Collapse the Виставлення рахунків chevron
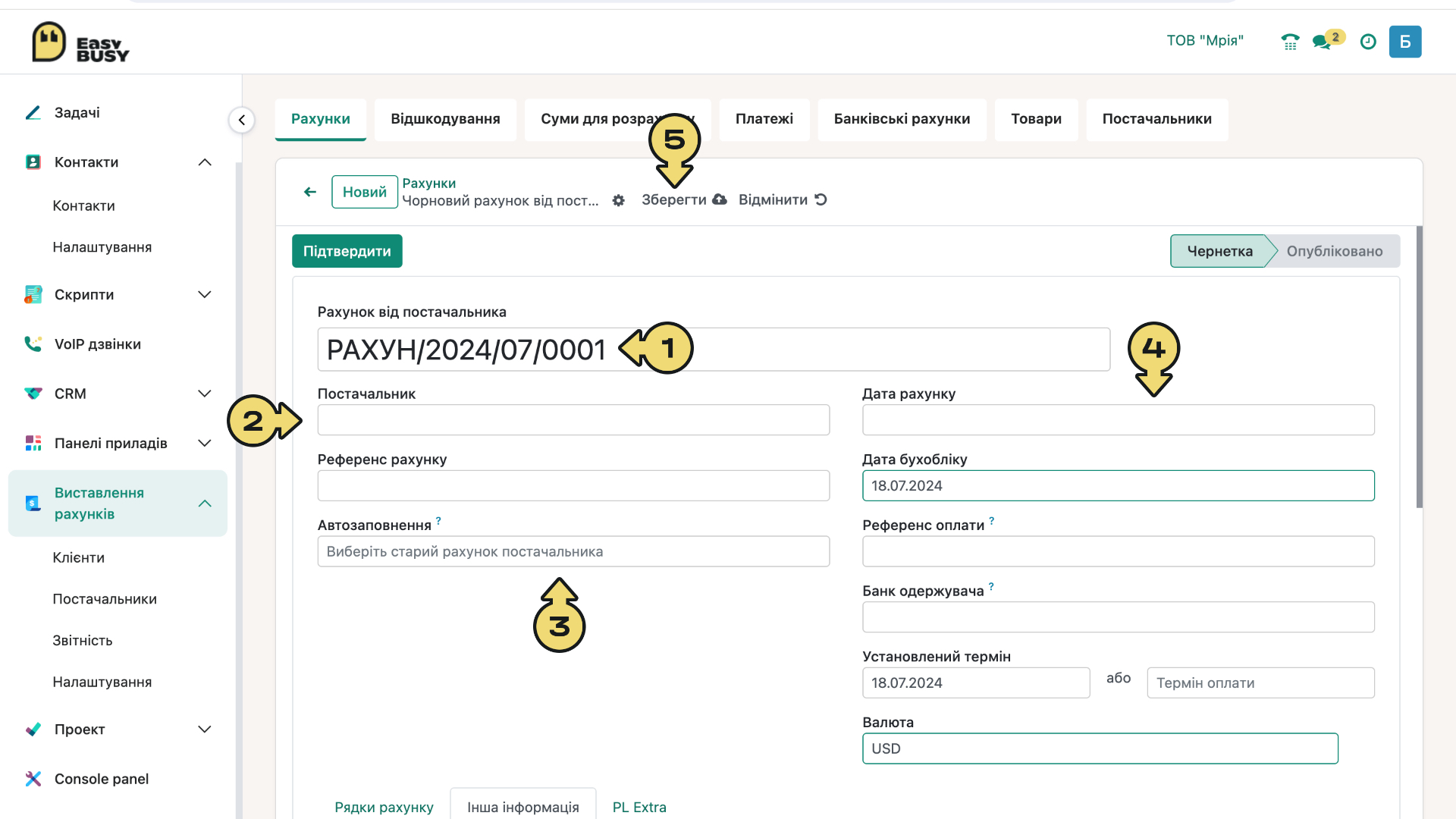This screenshot has width=1456, height=819. (205, 504)
